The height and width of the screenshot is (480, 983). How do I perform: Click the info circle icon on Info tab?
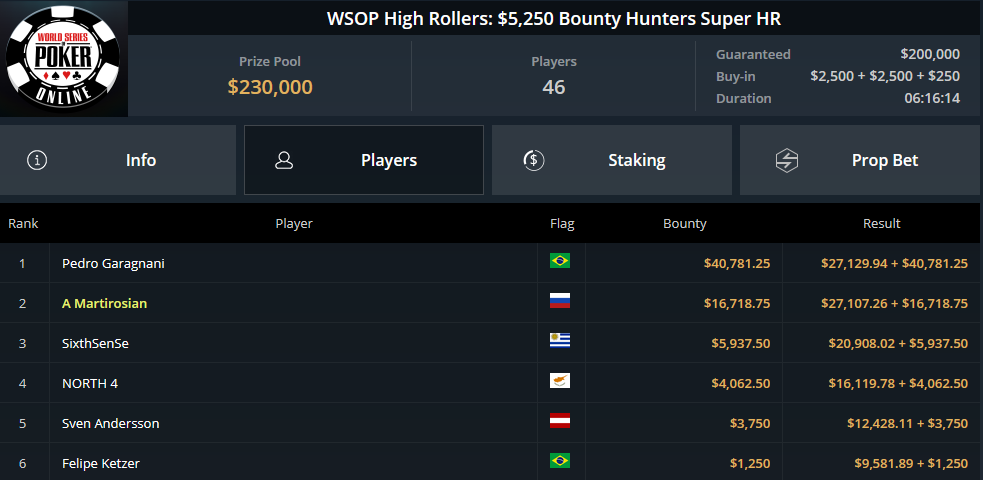tap(37, 160)
